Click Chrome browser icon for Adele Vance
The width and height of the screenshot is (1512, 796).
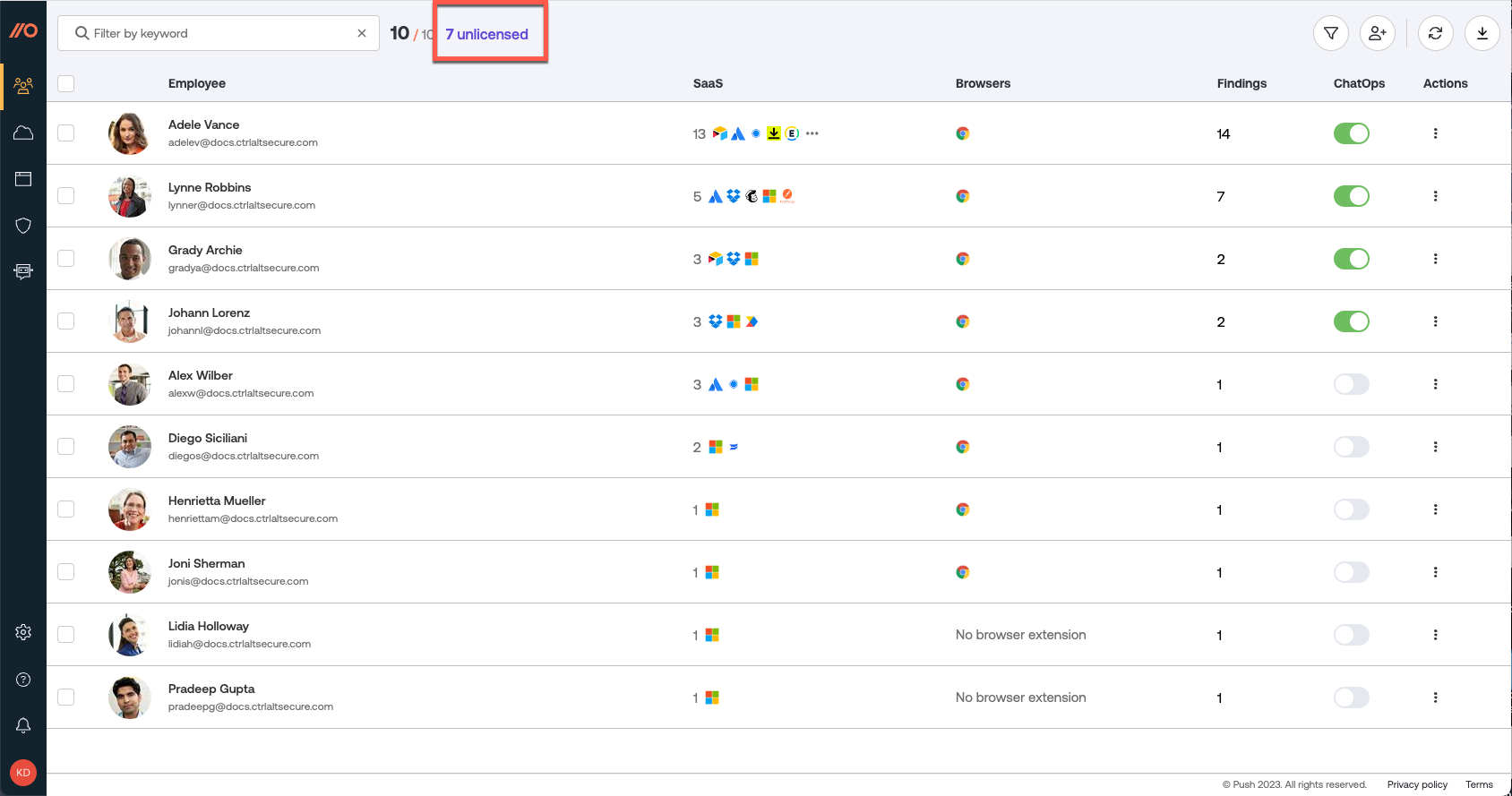(963, 133)
